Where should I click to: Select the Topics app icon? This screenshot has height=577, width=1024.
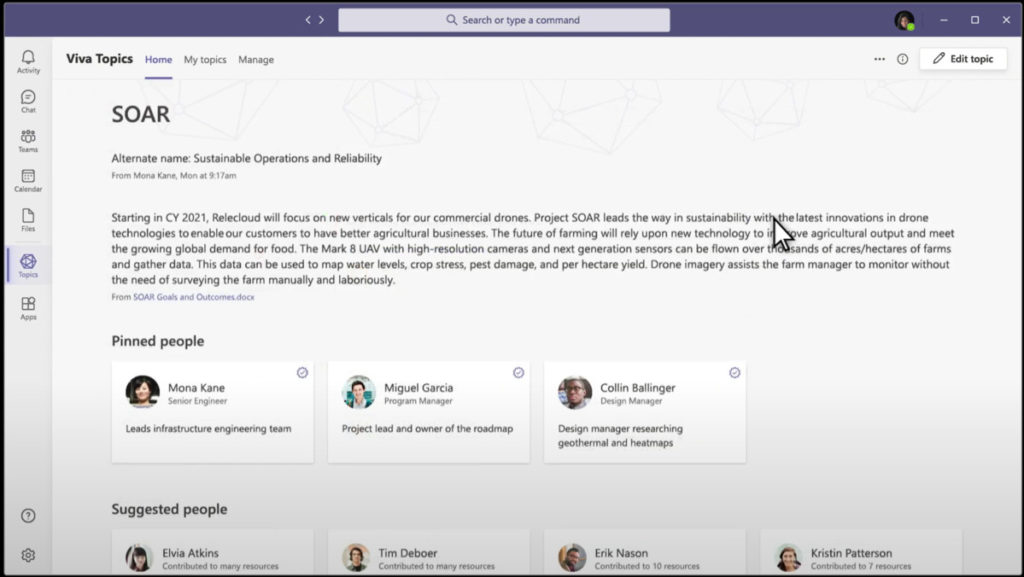28,265
